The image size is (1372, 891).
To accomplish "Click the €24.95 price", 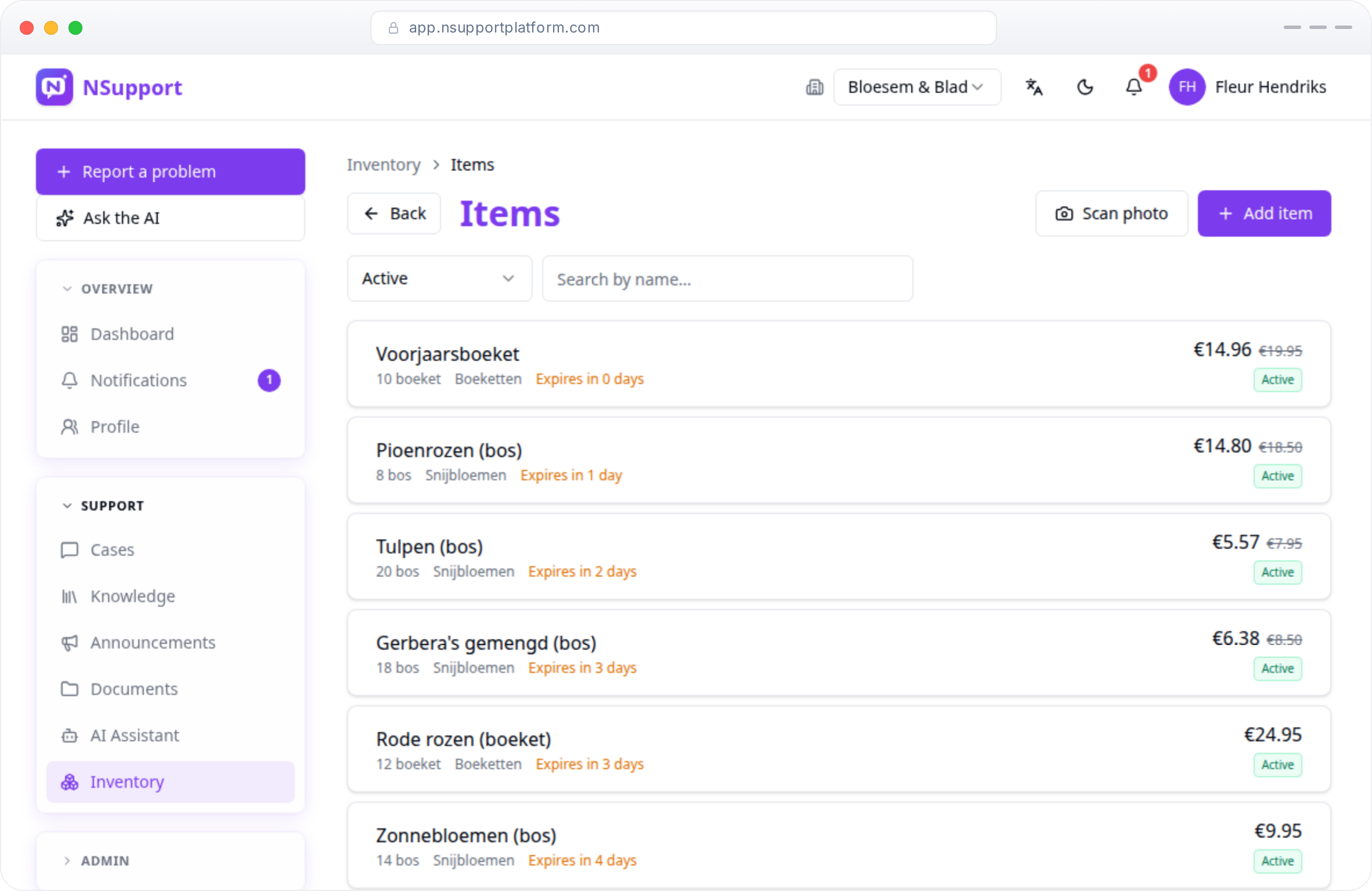I will [x=1272, y=734].
